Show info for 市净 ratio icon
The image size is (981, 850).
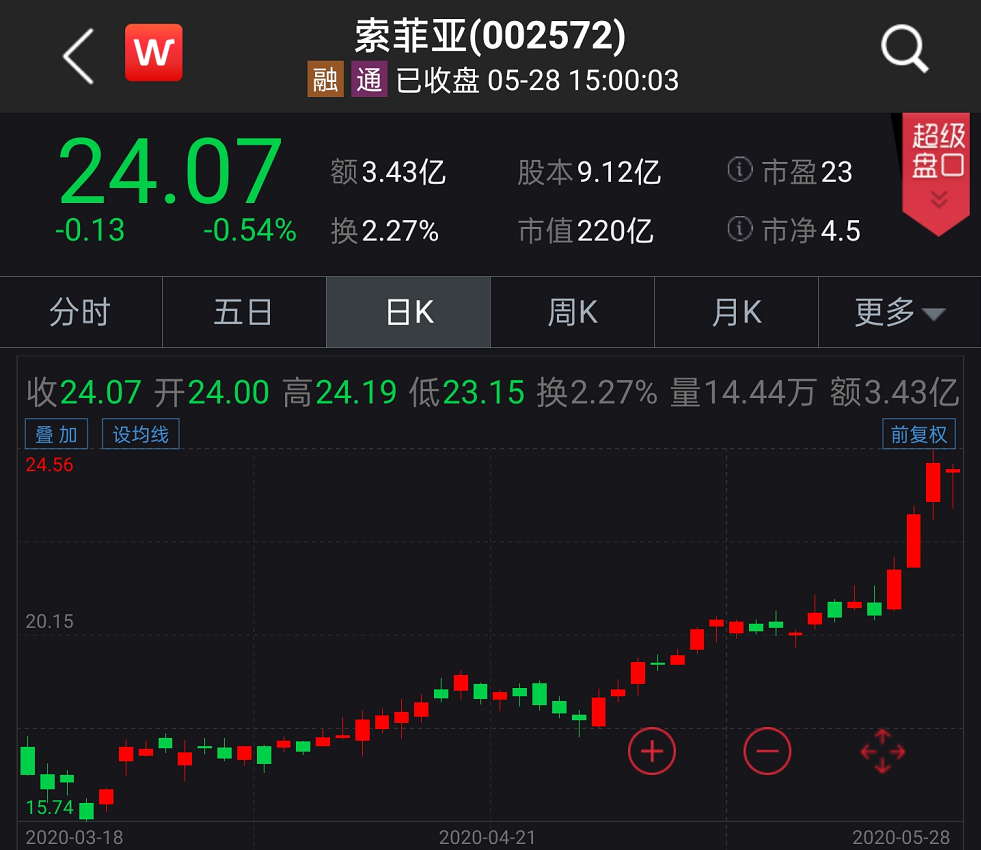(x=740, y=228)
